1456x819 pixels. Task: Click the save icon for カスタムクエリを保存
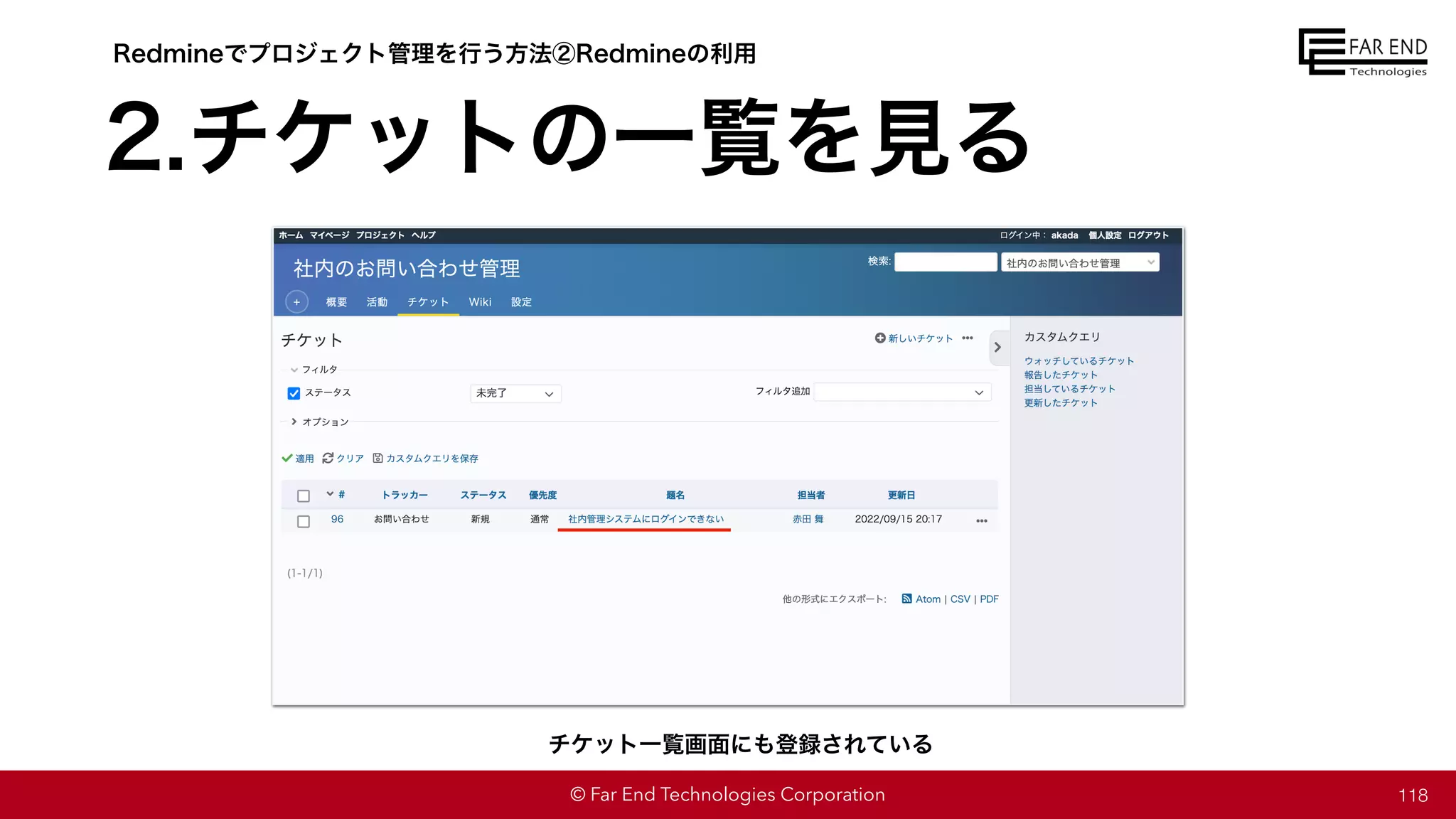pos(378,458)
